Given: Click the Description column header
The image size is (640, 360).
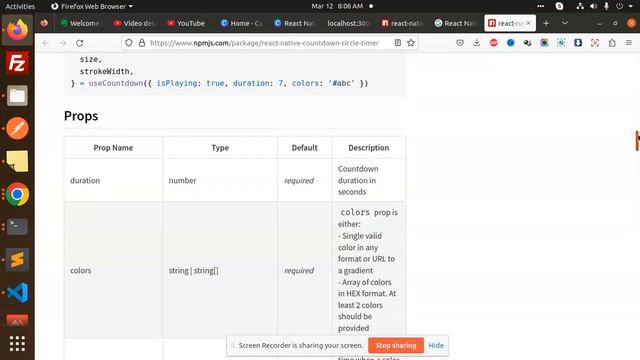Looking at the screenshot, I should point(369,148).
